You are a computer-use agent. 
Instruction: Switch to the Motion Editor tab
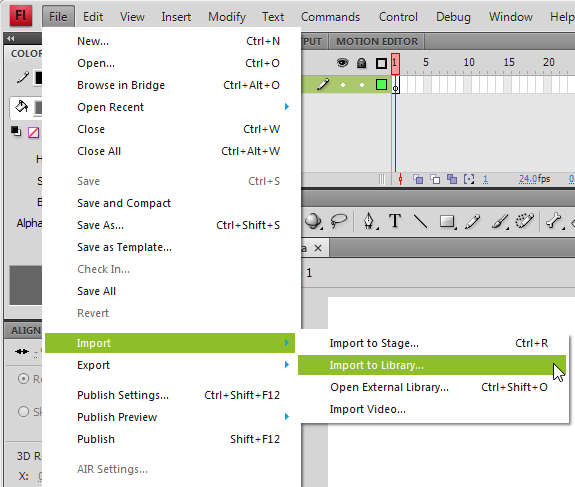[x=377, y=41]
